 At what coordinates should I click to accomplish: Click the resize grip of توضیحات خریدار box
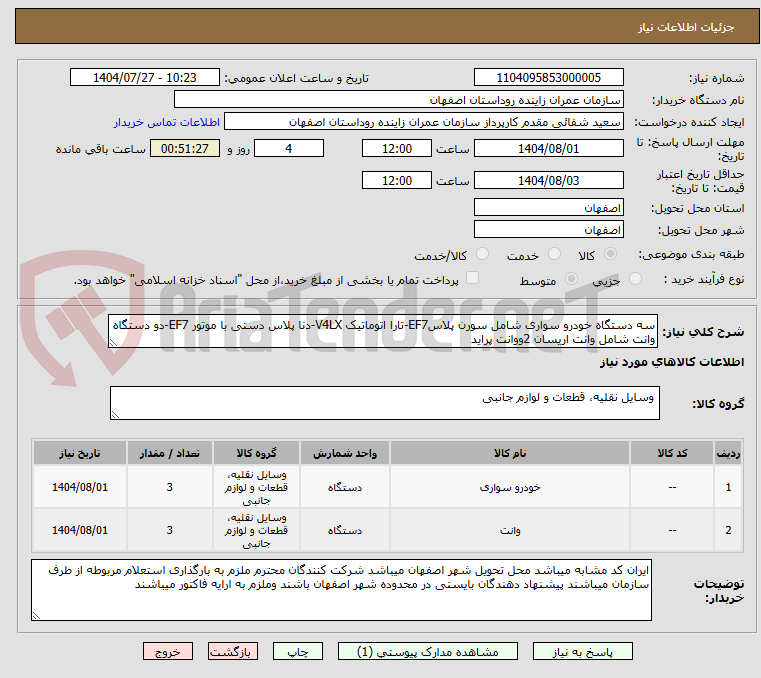click(x=36, y=616)
